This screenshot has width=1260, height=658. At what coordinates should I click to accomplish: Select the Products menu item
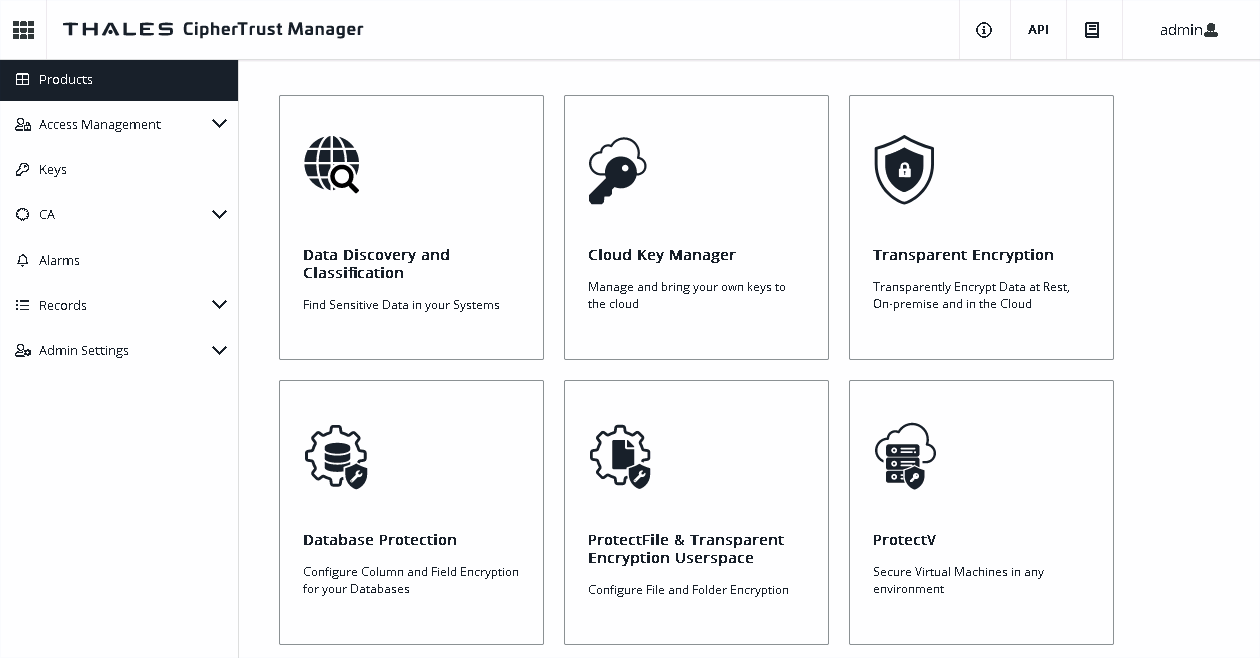(x=64, y=79)
